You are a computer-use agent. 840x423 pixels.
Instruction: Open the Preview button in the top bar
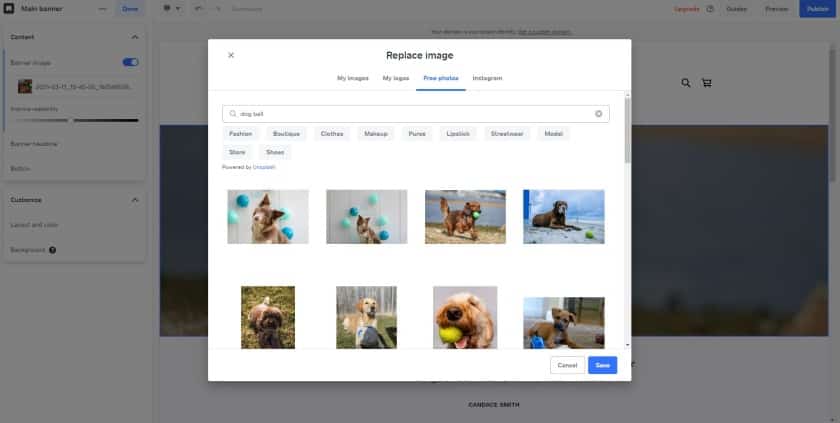click(776, 9)
